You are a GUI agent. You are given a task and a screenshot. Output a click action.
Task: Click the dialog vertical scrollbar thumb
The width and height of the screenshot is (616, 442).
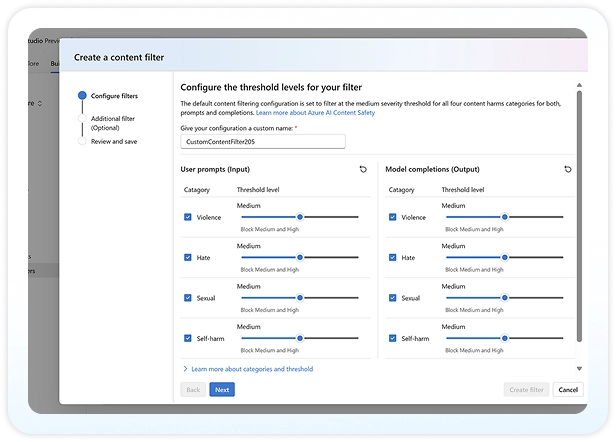[579, 216]
